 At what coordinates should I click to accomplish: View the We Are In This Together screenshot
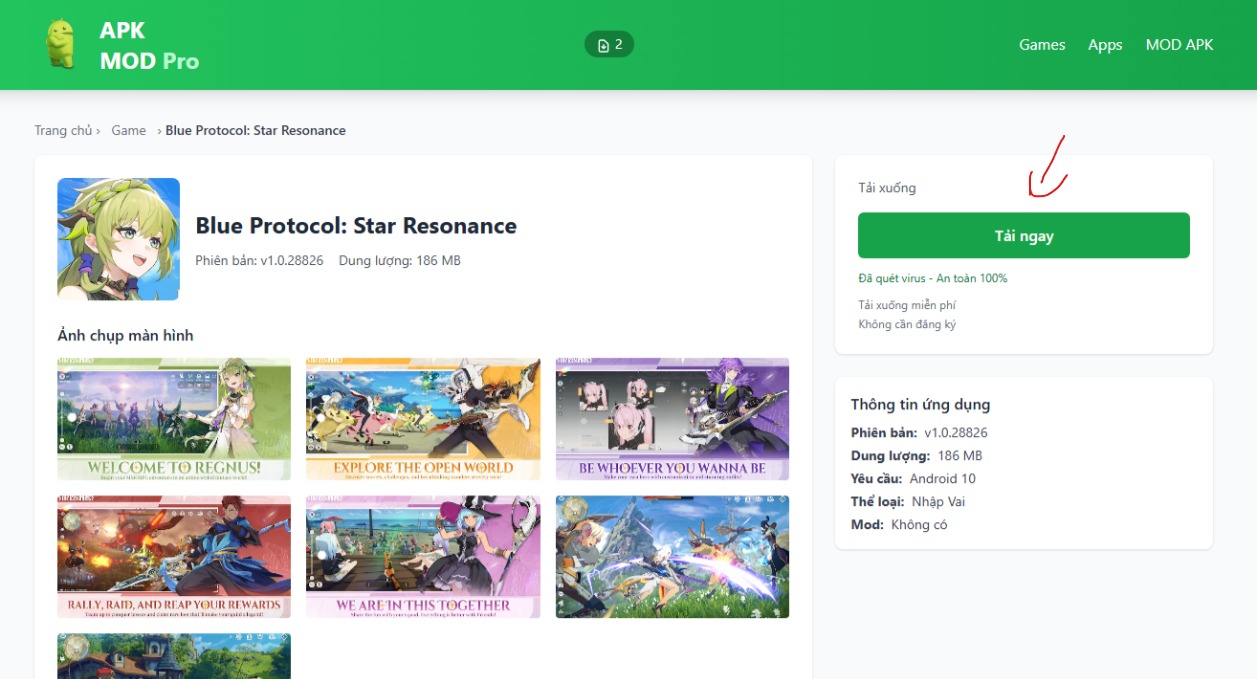[423, 557]
